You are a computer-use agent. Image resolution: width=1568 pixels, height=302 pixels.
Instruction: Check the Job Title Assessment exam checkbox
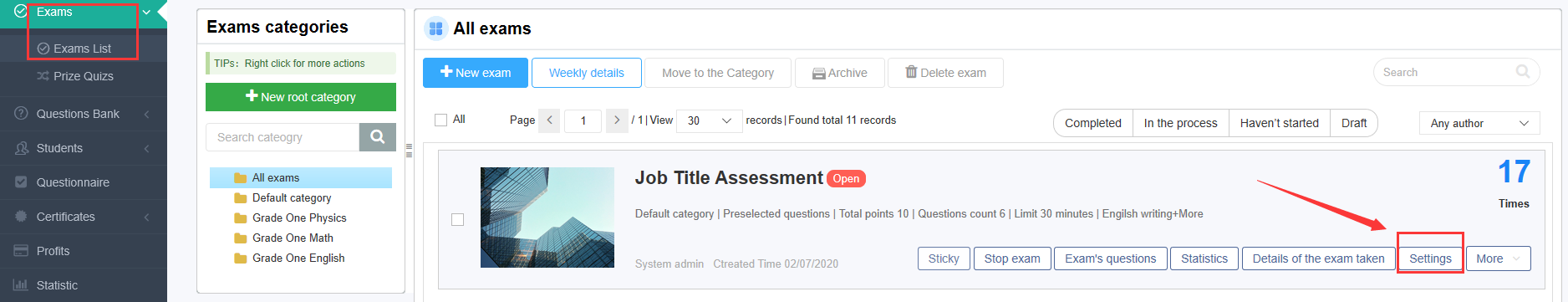point(457,219)
